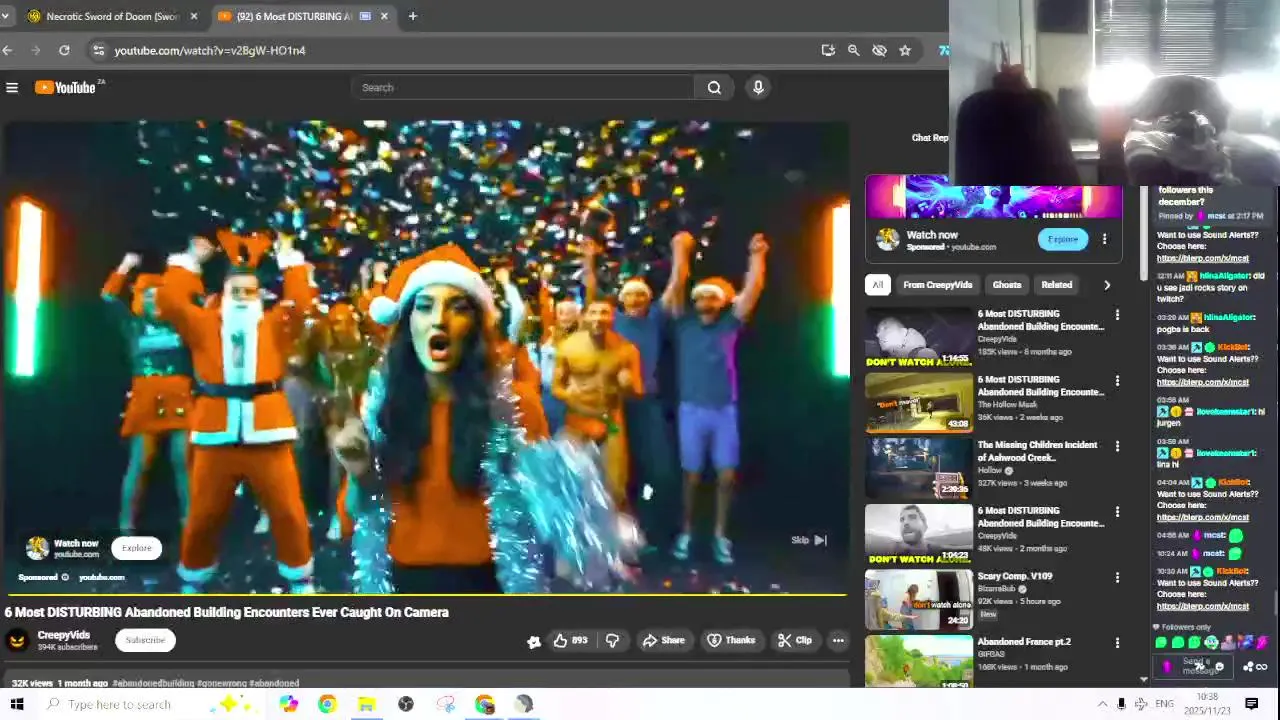
Task: Click the hashtag #abandonedbuilding
Action: [x=153, y=683]
